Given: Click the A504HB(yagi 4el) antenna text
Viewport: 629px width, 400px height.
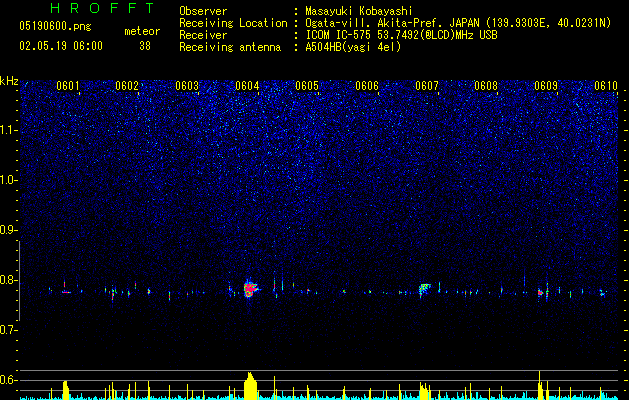Looking at the screenshot, I should [x=353, y=47].
